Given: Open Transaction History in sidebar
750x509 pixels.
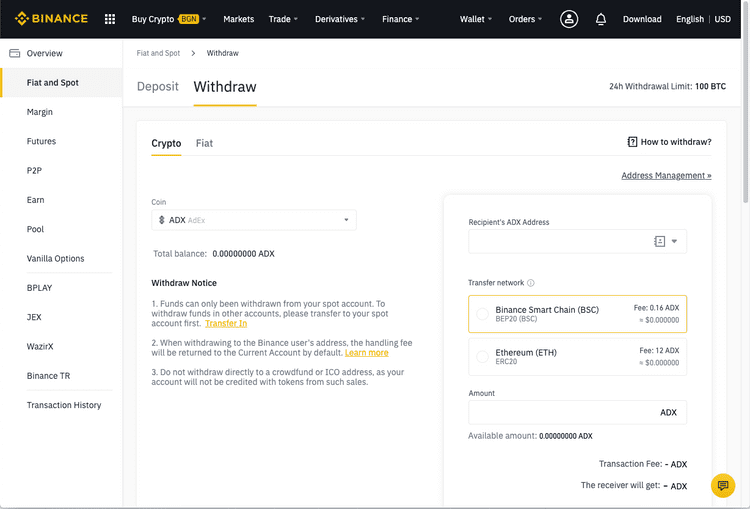Looking at the screenshot, I should click(x=64, y=405).
